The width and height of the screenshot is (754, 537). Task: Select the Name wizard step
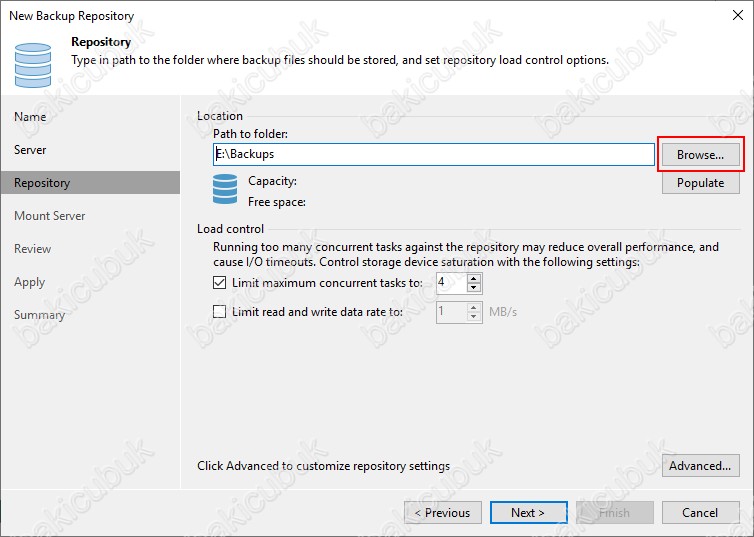coord(30,117)
